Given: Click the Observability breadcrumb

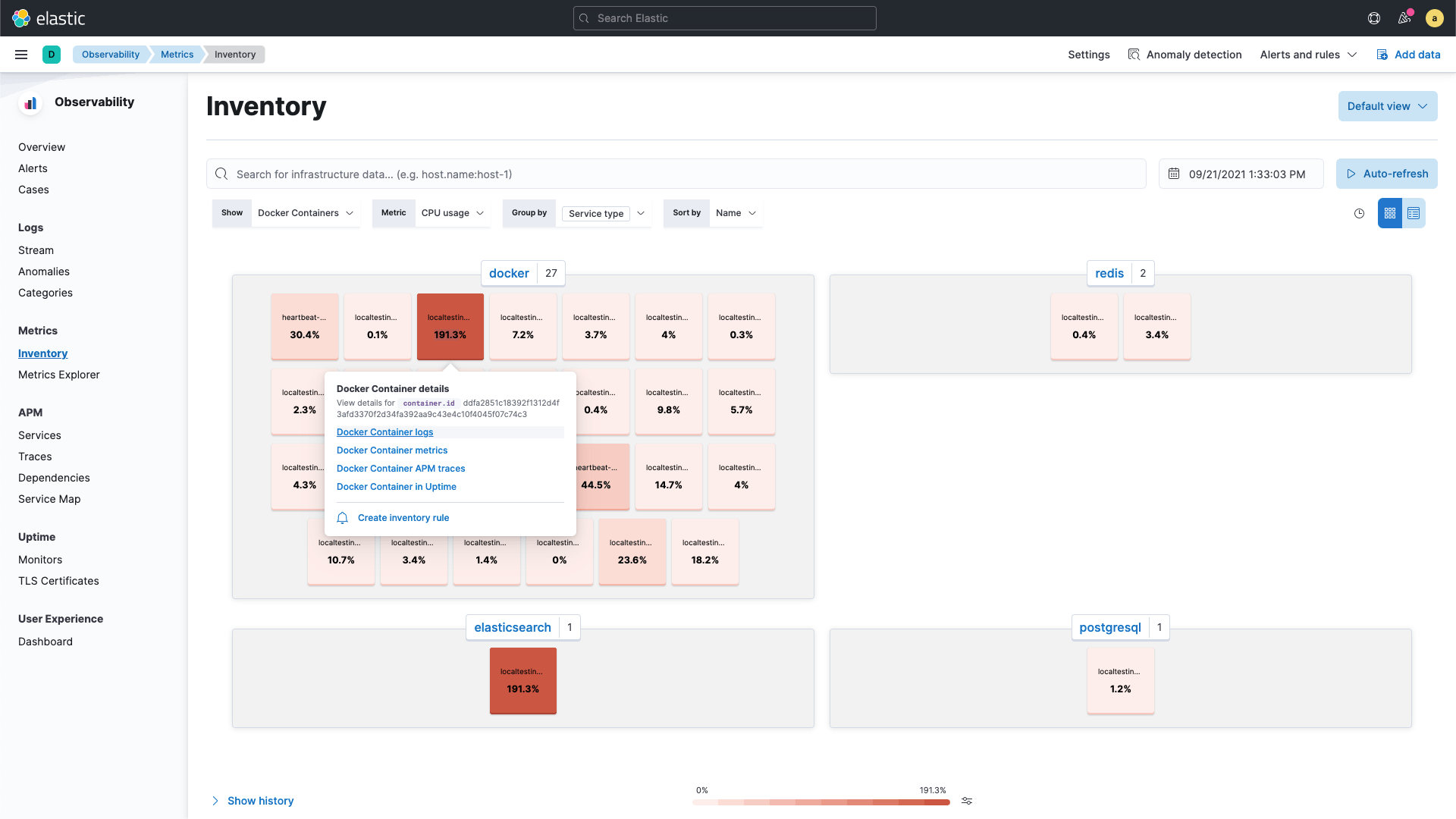Looking at the screenshot, I should 111,55.
